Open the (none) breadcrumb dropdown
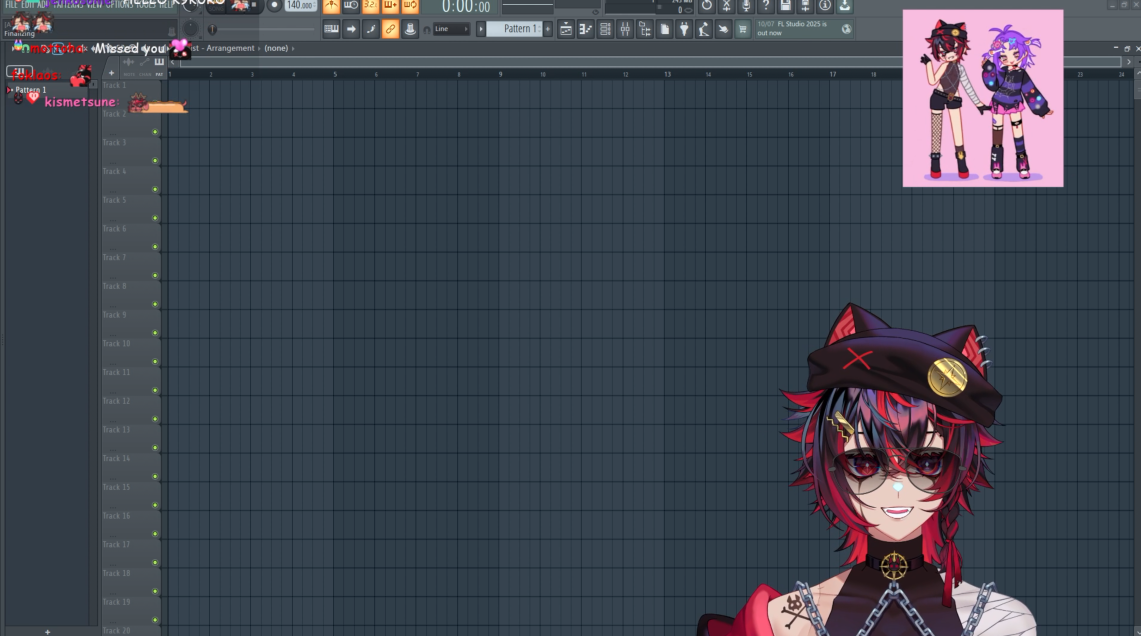This screenshot has height=636, width=1141. click(x=276, y=48)
